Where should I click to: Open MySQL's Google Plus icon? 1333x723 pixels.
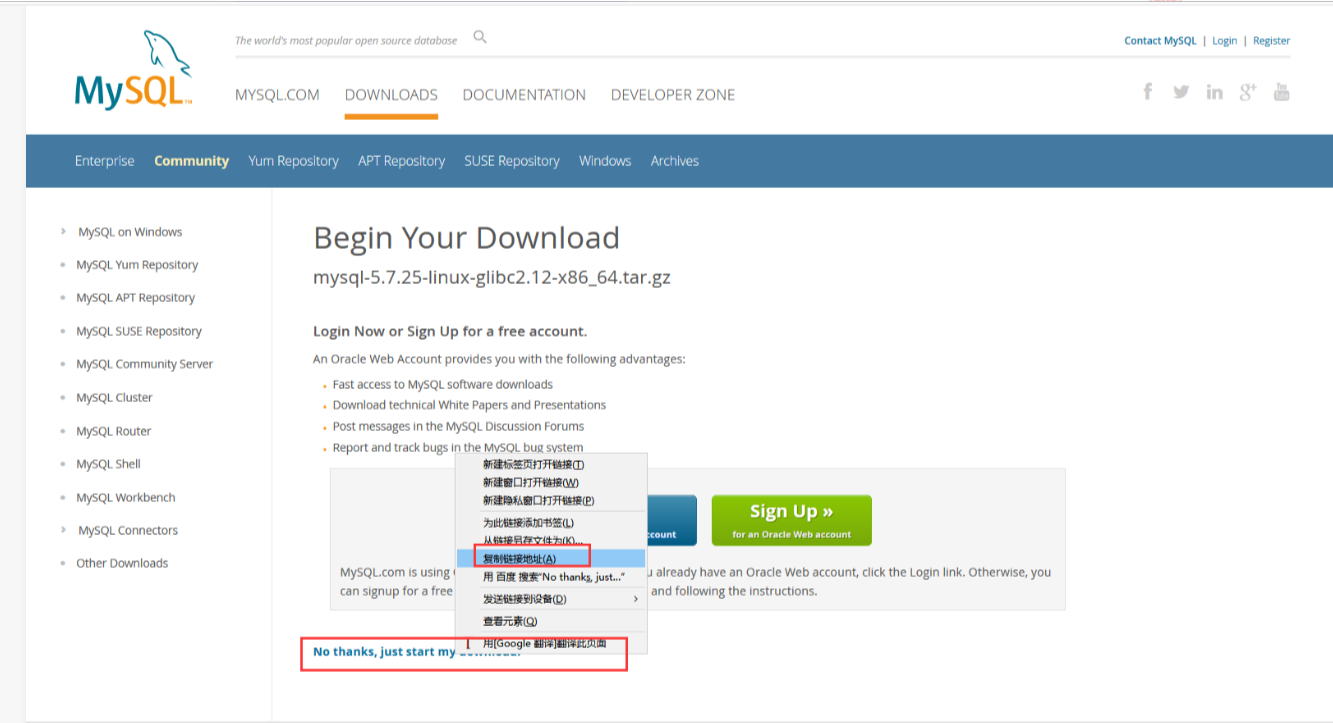pos(1247,92)
